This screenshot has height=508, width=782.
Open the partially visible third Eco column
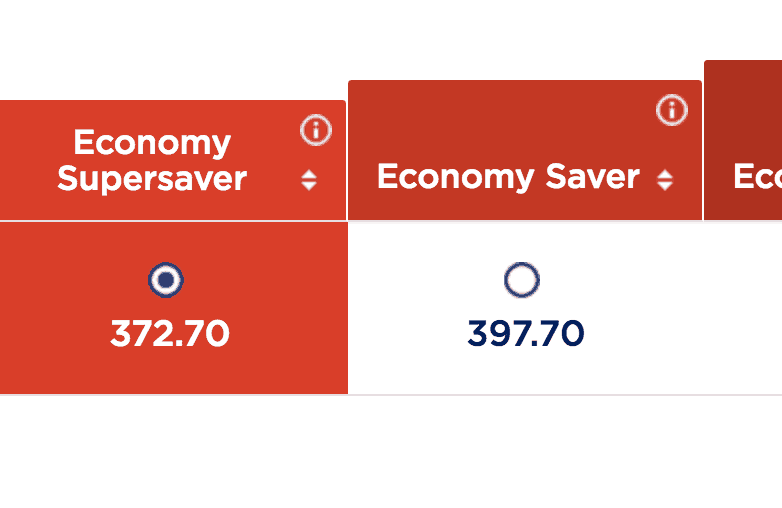click(x=757, y=178)
